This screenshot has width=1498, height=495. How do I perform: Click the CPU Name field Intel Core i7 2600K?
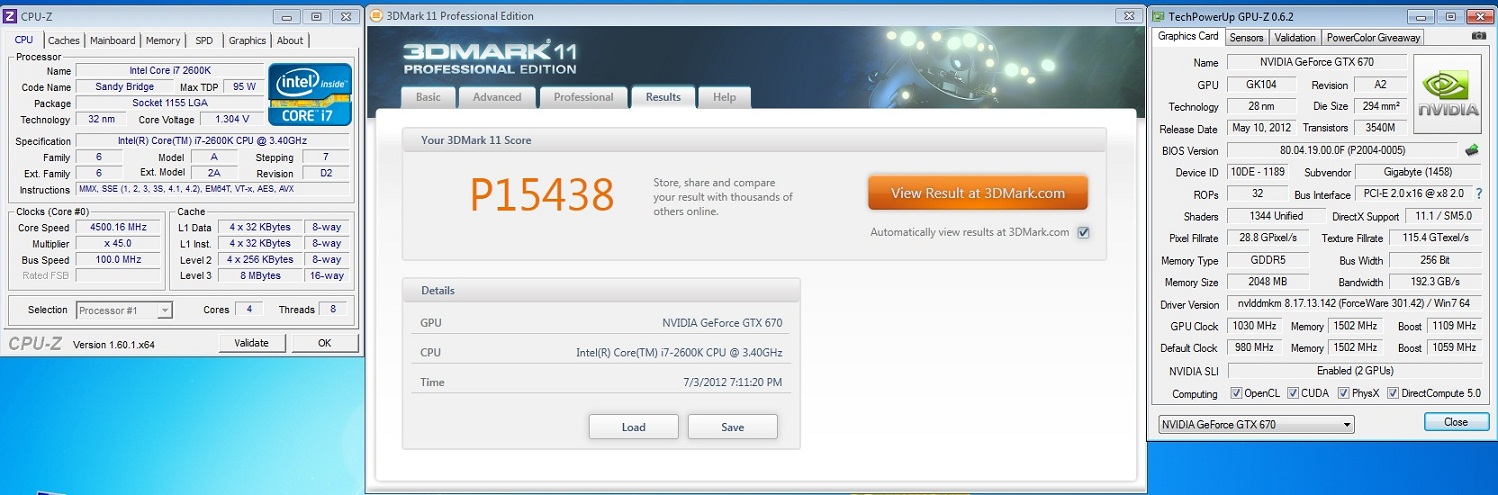[169, 71]
